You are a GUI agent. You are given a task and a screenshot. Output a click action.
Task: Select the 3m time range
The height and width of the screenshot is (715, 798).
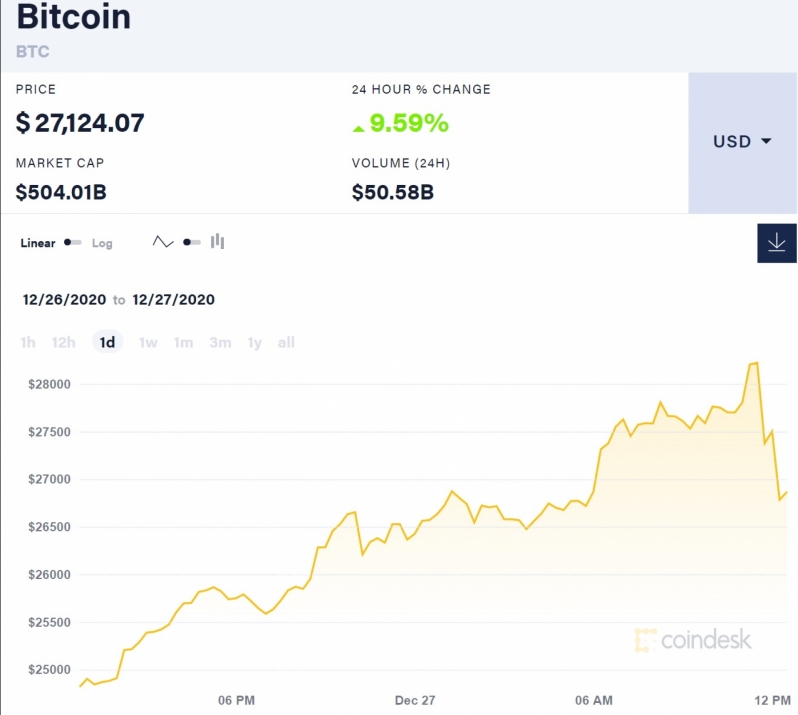click(x=220, y=342)
